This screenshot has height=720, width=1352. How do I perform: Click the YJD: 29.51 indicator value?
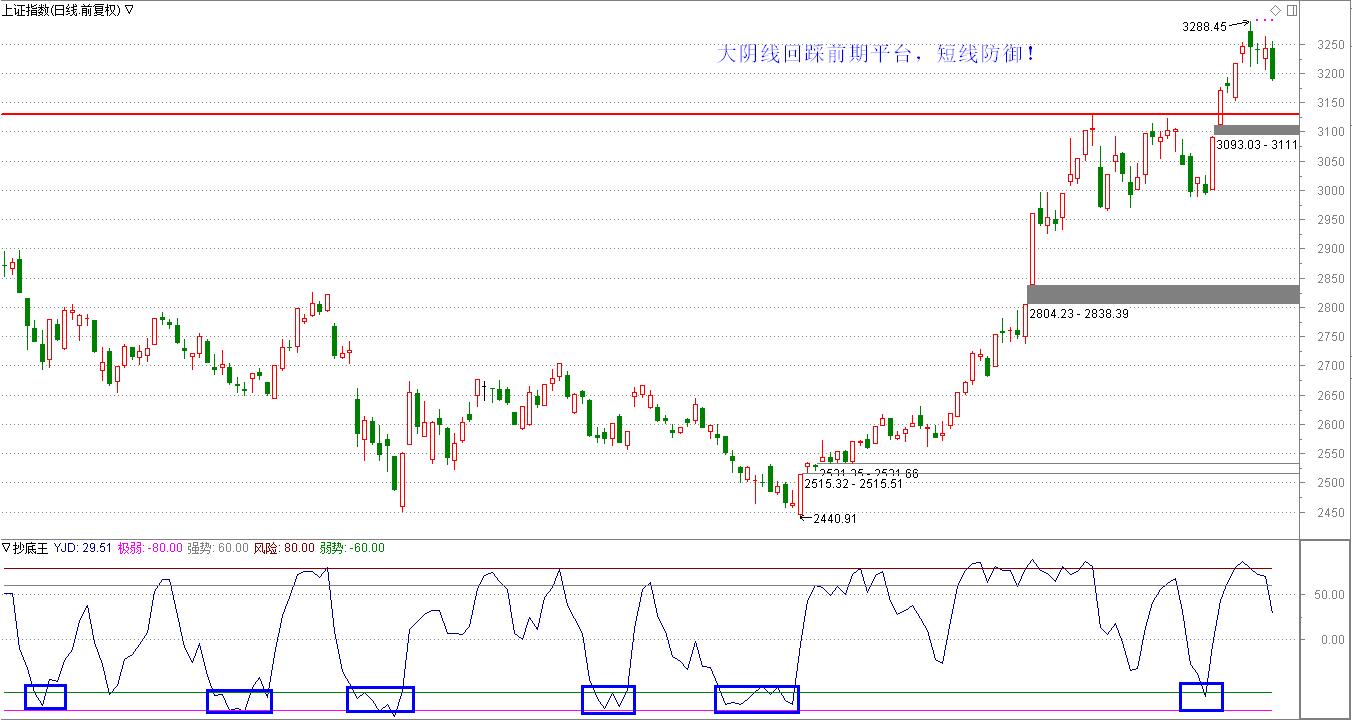(x=82, y=548)
